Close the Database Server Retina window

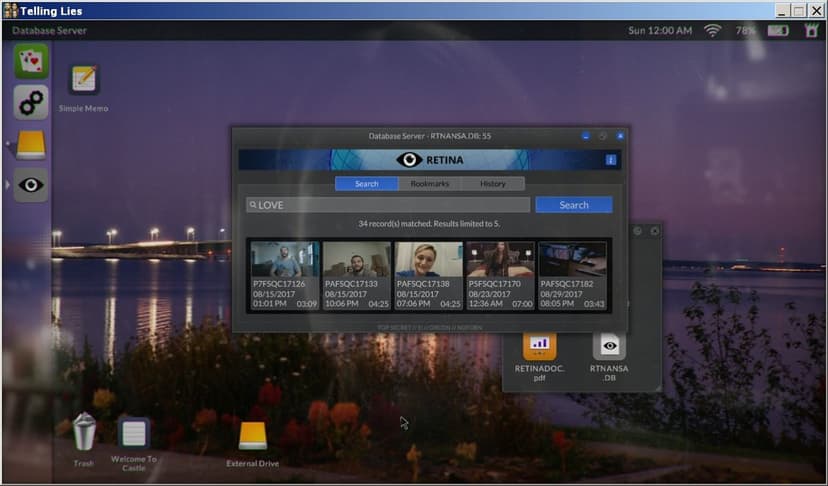[620, 136]
